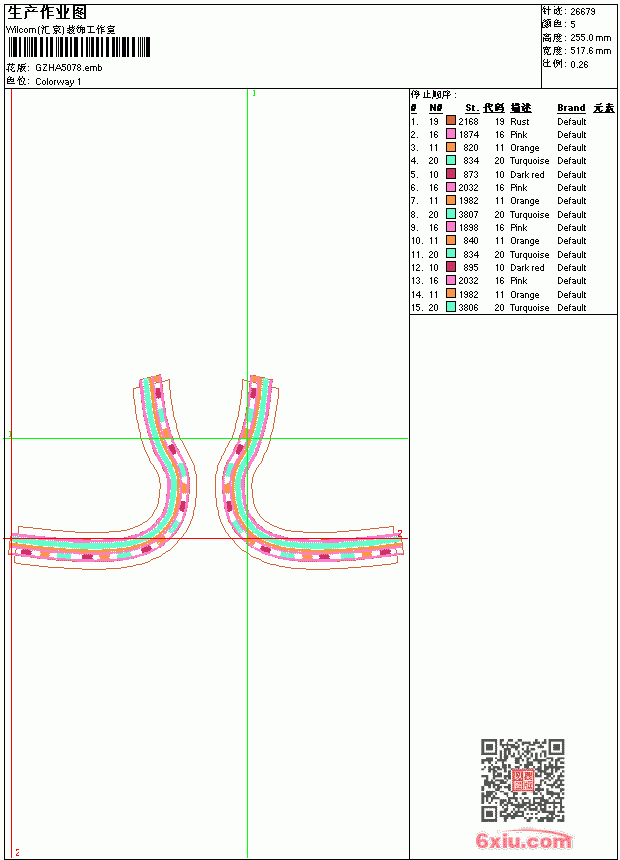Click the red marker 2 at right edge
The height and width of the screenshot is (860, 620).
(400, 533)
